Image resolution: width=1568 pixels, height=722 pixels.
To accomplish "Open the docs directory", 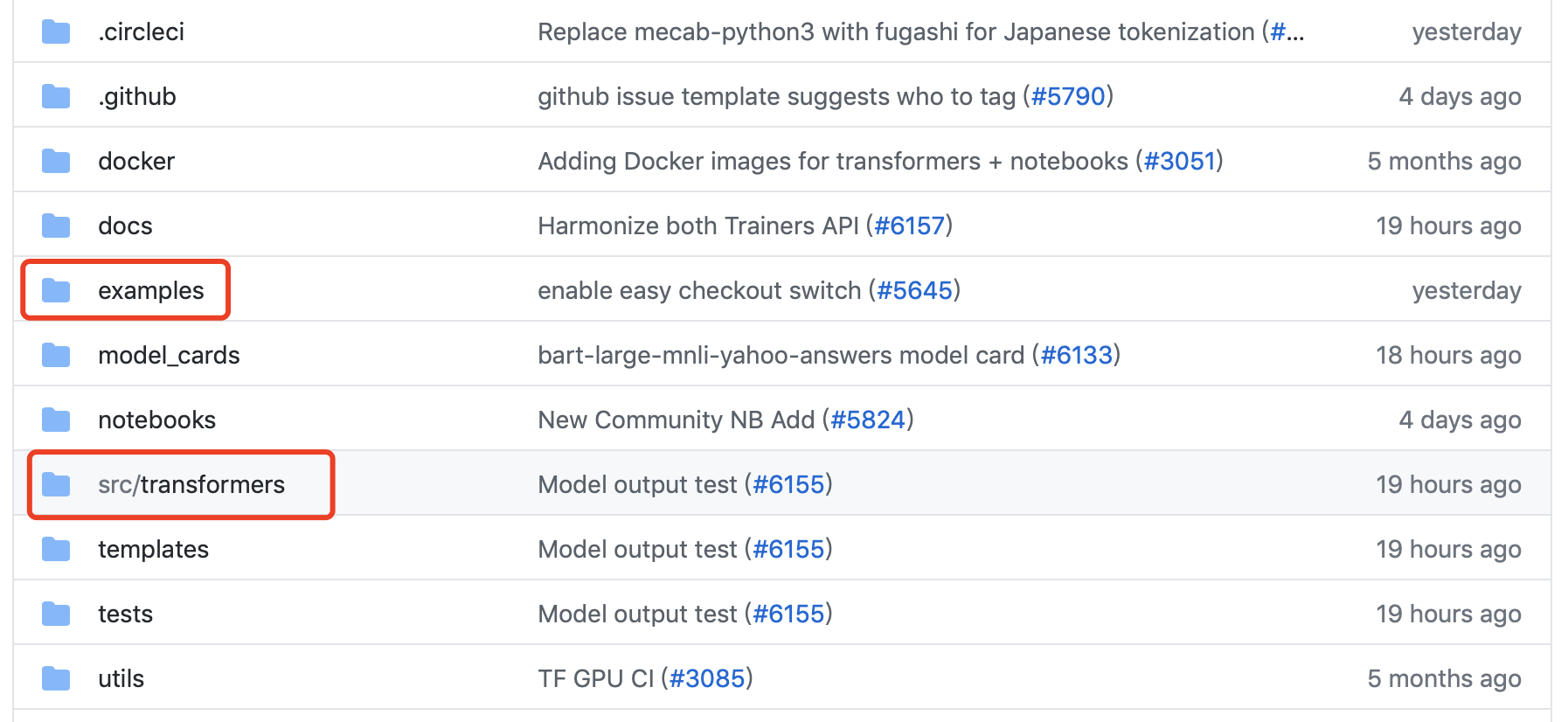I will [x=125, y=226].
